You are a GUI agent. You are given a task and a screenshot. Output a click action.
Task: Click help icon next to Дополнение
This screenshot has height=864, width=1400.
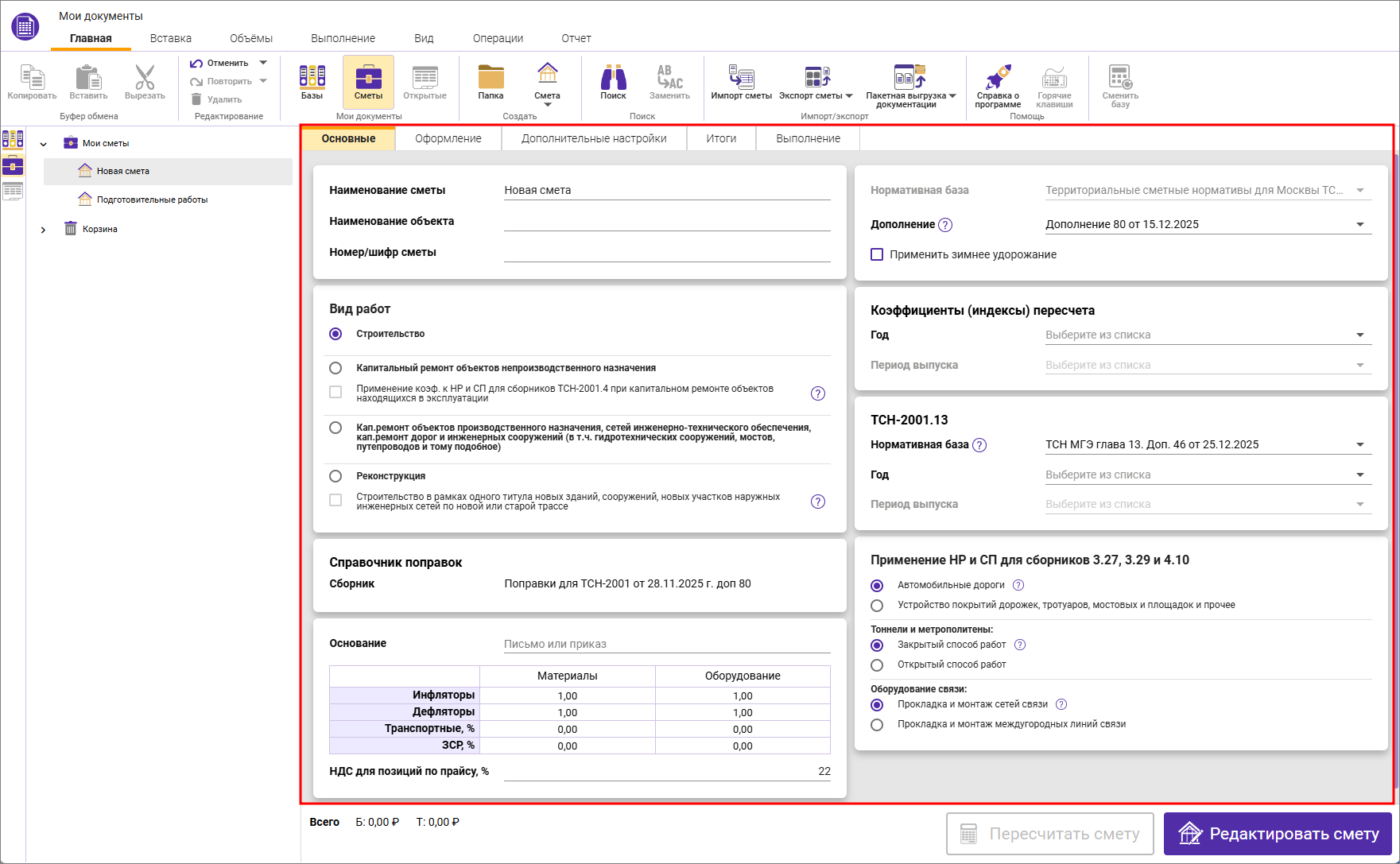945,225
